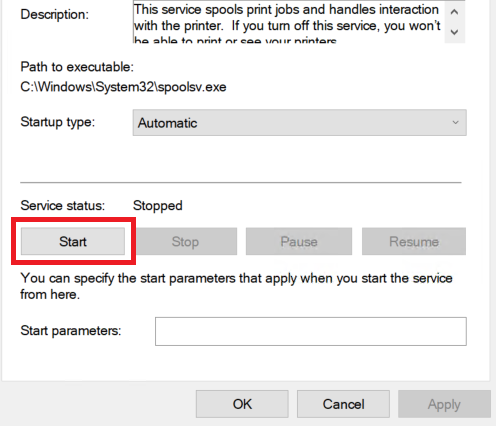The width and height of the screenshot is (496, 426).
Task: Click the Service status label
Action: coord(63,206)
